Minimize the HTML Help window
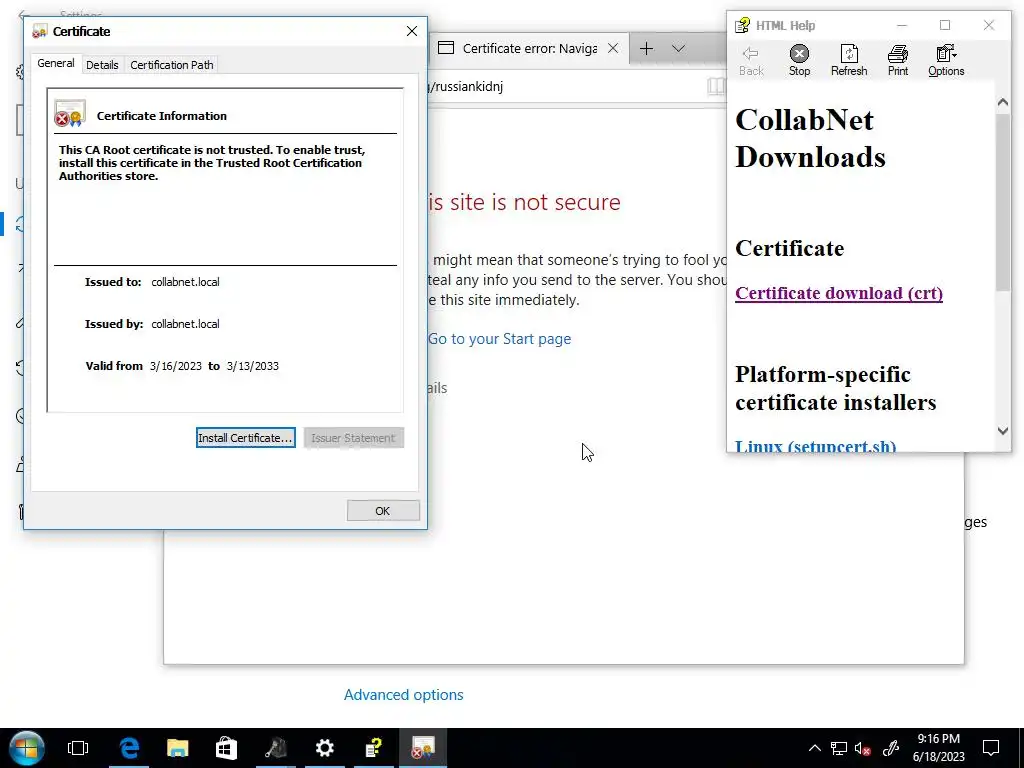The width and height of the screenshot is (1024, 768). point(902,25)
